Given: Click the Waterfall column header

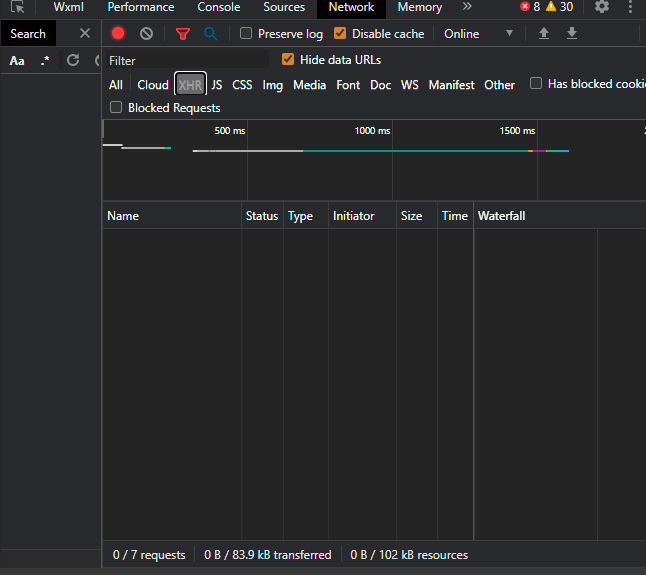Looking at the screenshot, I should (560, 216).
